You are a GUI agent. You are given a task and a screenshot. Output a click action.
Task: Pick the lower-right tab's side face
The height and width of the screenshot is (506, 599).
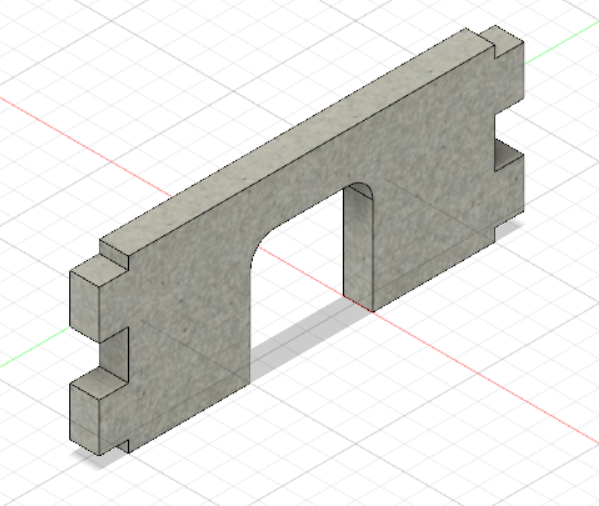point(509,191)
